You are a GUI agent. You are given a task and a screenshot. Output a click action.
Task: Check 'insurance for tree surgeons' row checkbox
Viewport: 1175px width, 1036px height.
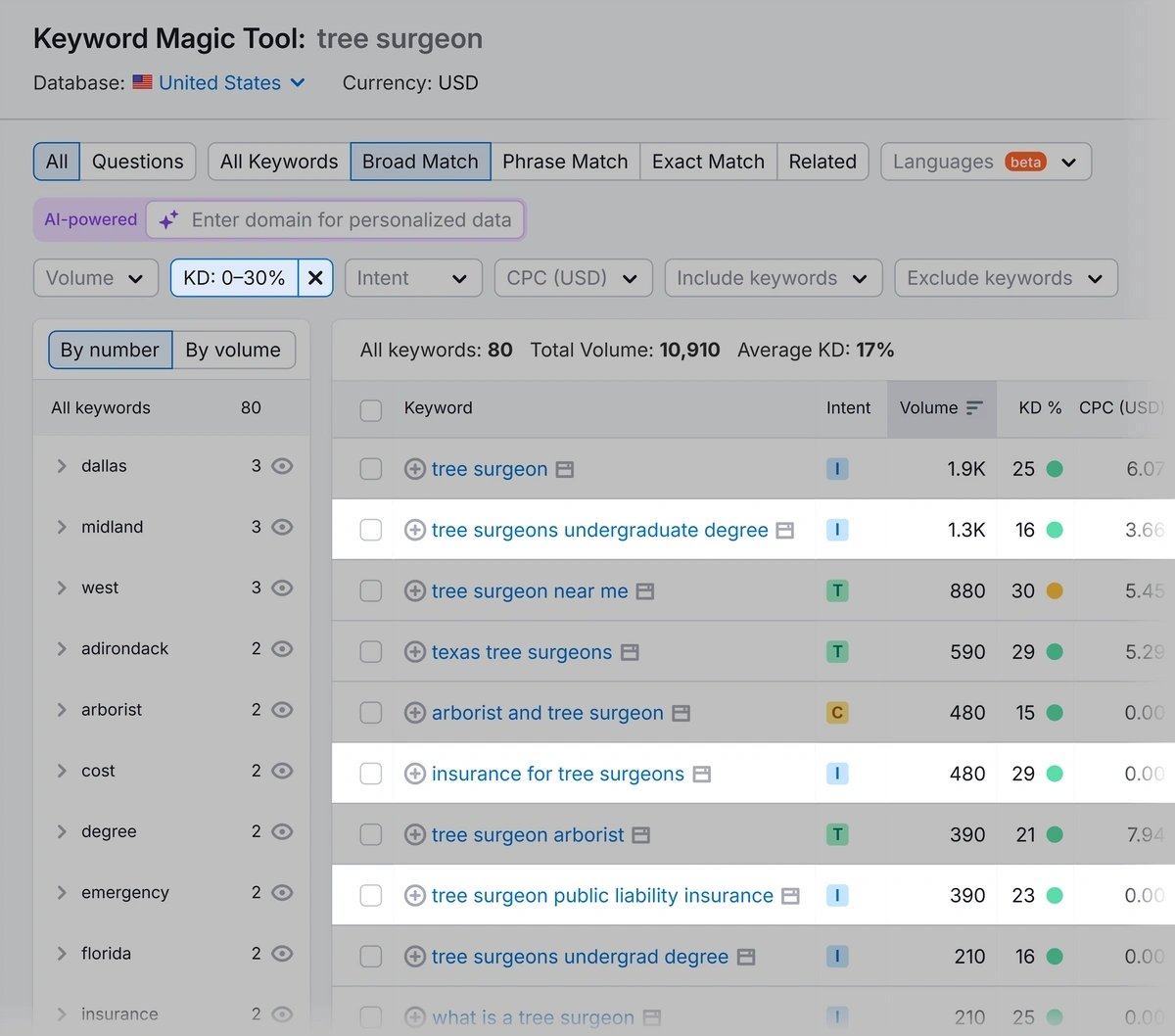[x=371, y=774]
